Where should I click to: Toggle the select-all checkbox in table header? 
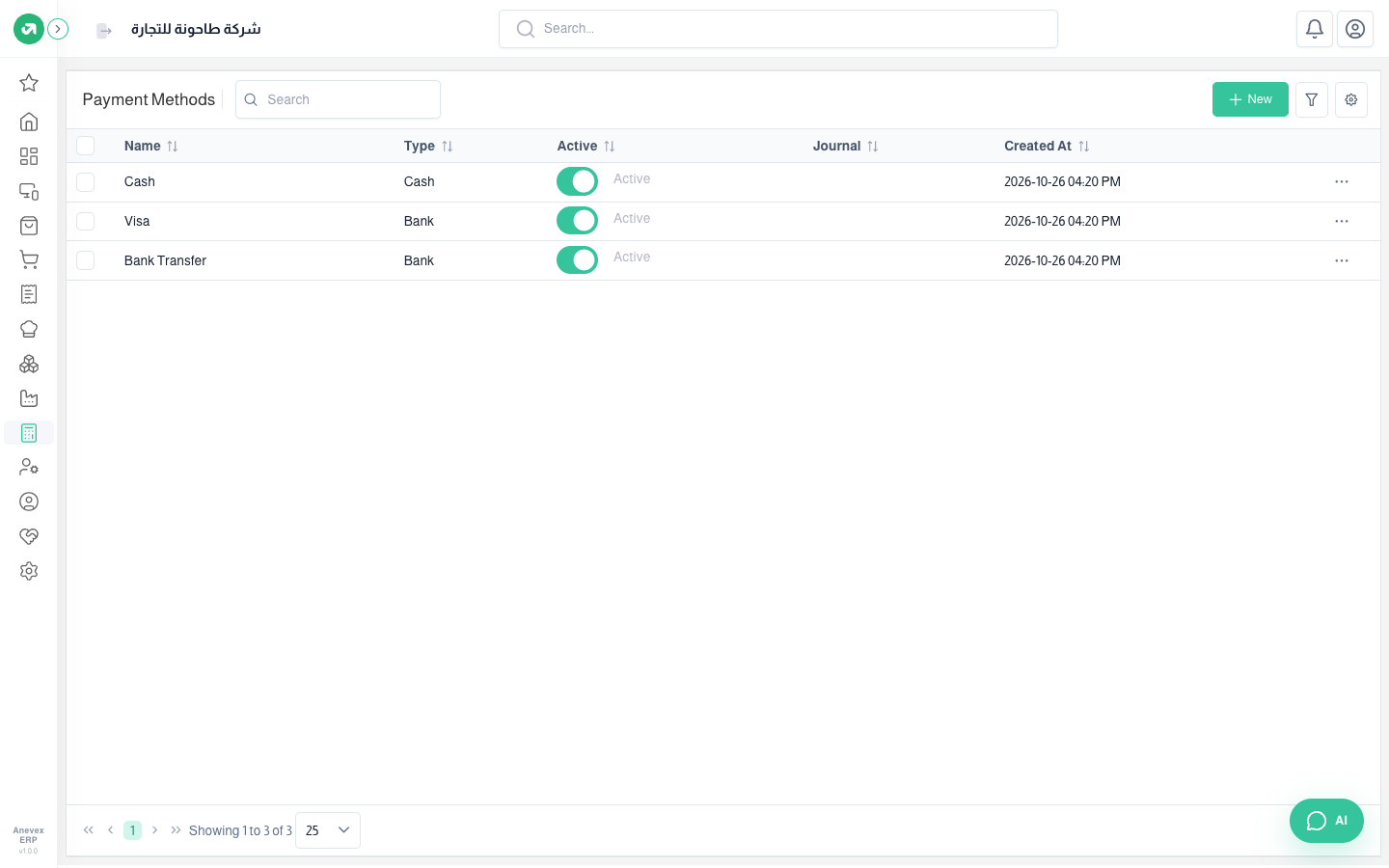86,146
